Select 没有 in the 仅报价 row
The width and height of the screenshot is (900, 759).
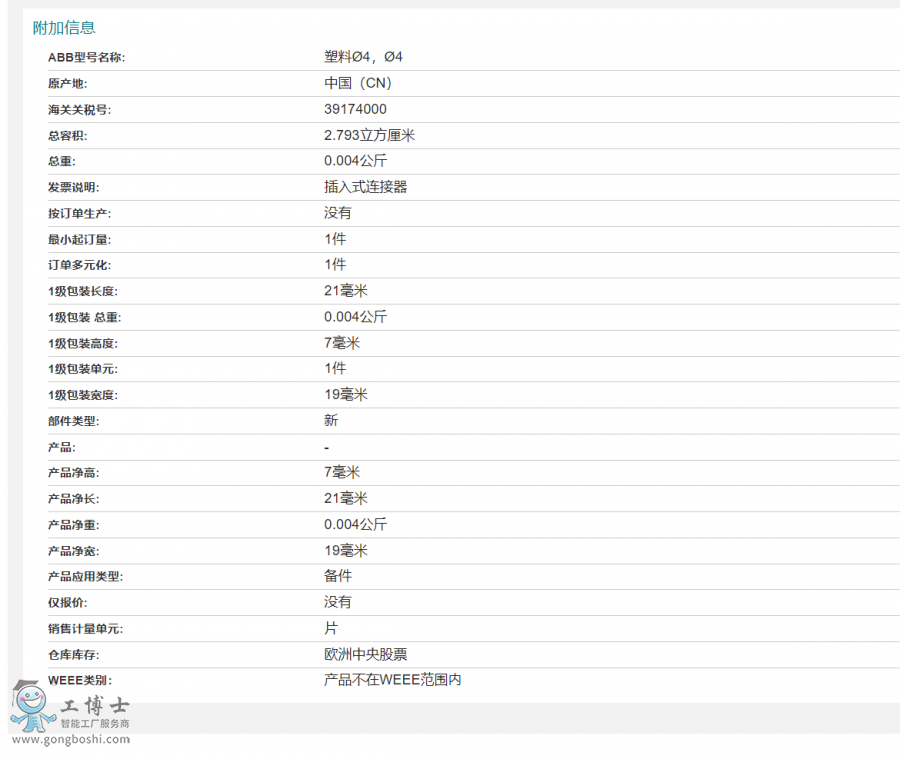338,602
